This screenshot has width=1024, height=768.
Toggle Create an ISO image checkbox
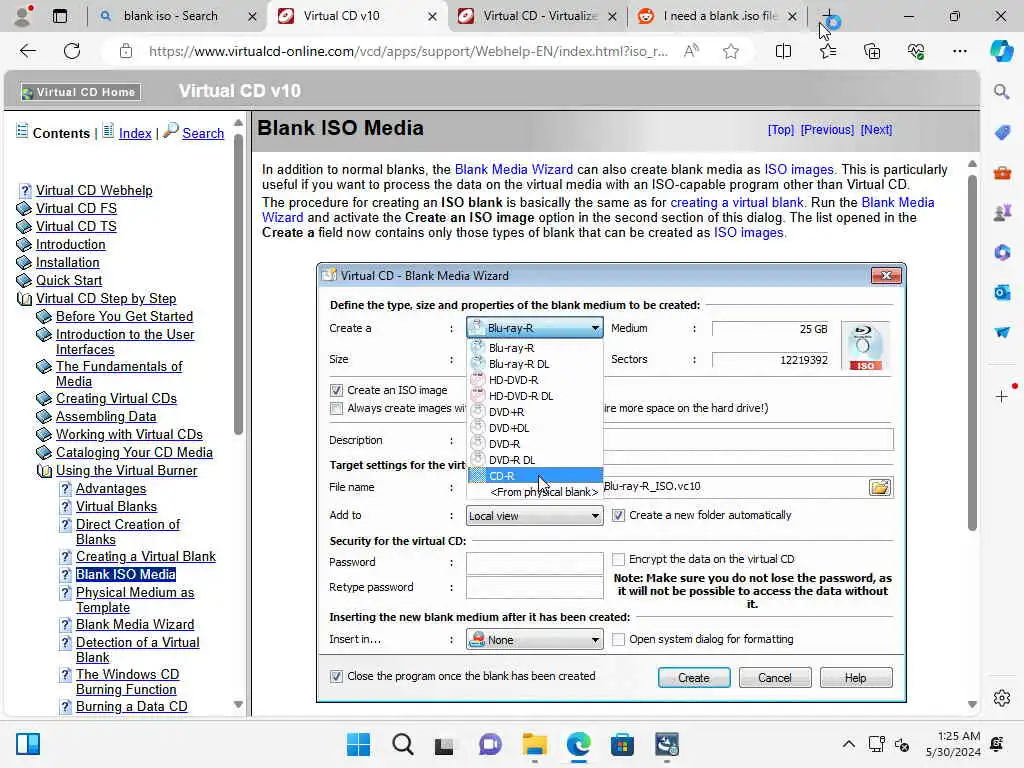pyautogui.click(x=336, y=390)
